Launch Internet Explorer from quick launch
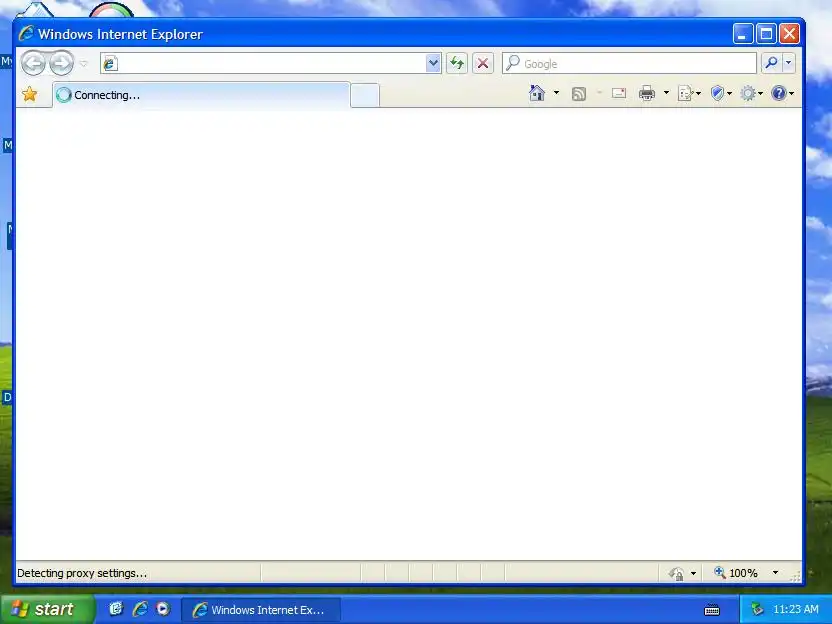The height and width of the screenshot is (624, 832). 140,609
